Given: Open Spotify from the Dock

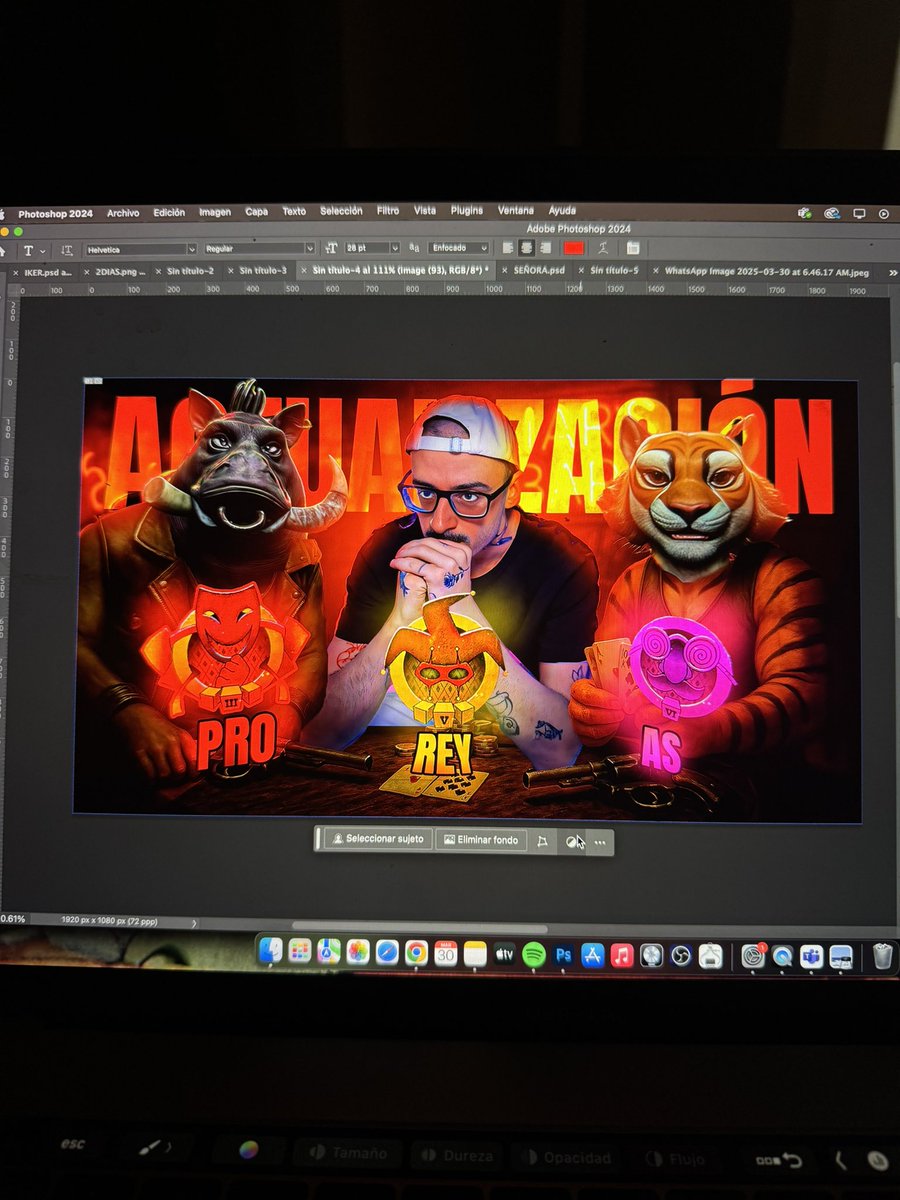Looking at the screenshot, I should pyautogui.click(x=534, y=954).
